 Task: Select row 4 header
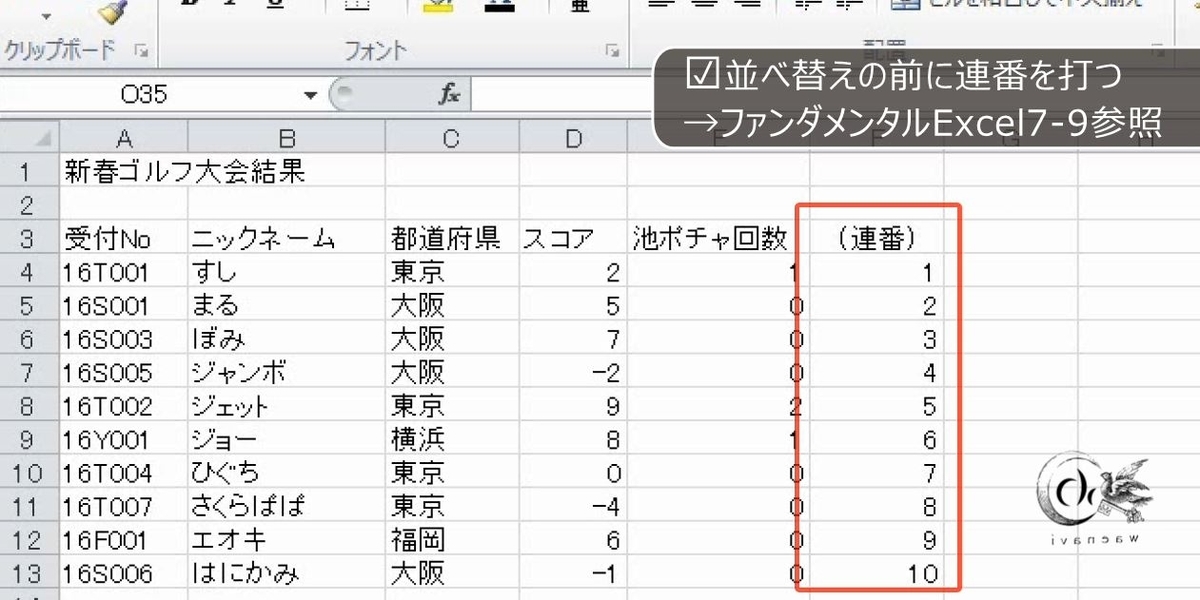[29, 272]
